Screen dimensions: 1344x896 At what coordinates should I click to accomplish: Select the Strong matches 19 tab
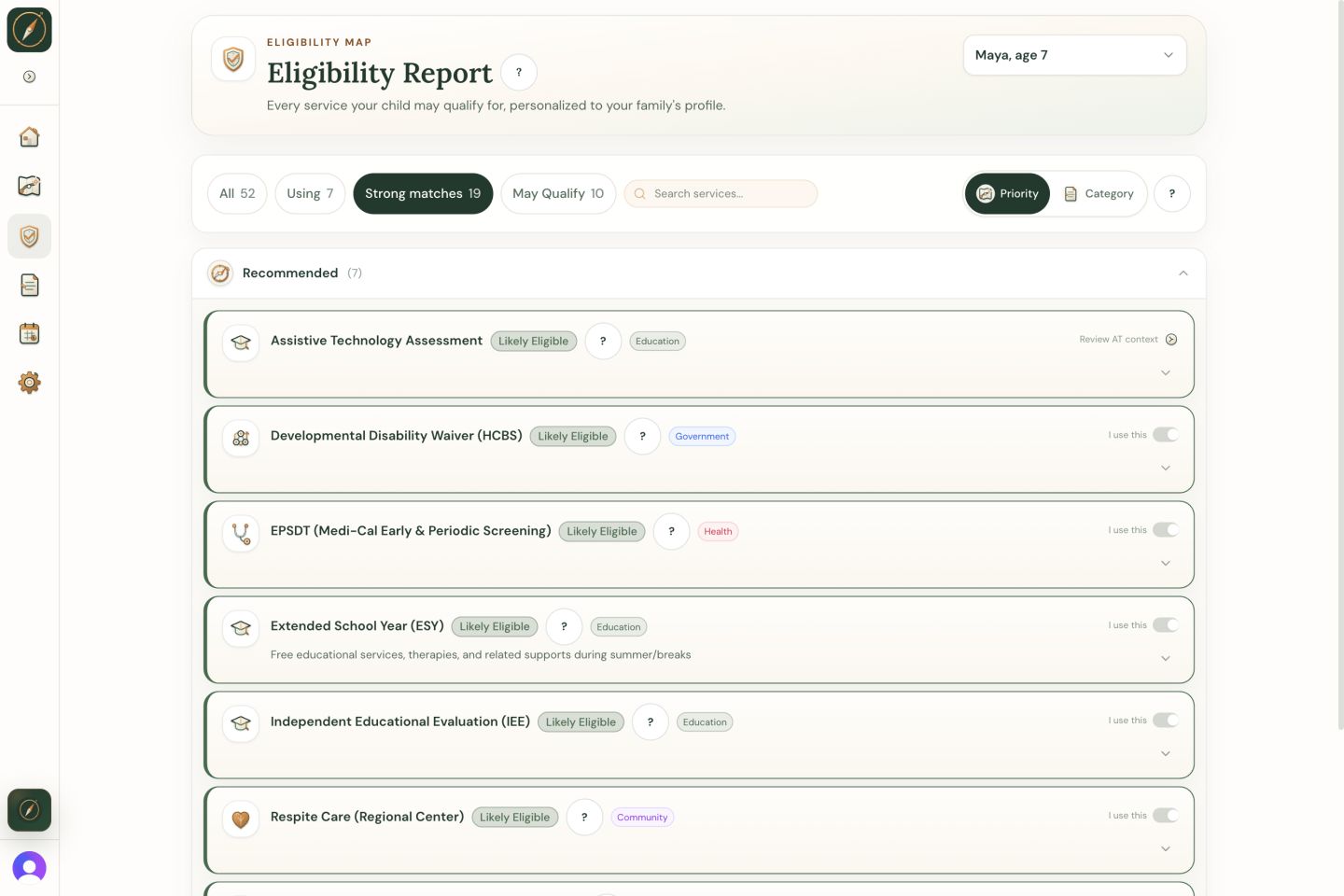(x=423, y=193)
